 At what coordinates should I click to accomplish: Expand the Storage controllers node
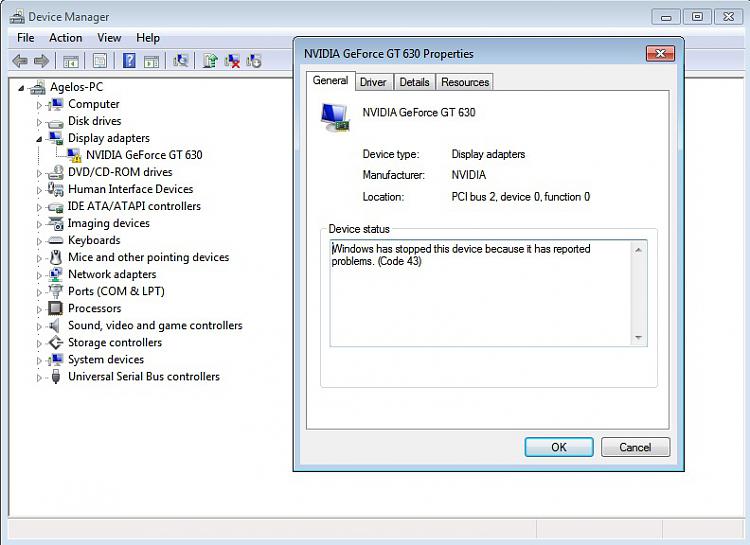point(39,343)
